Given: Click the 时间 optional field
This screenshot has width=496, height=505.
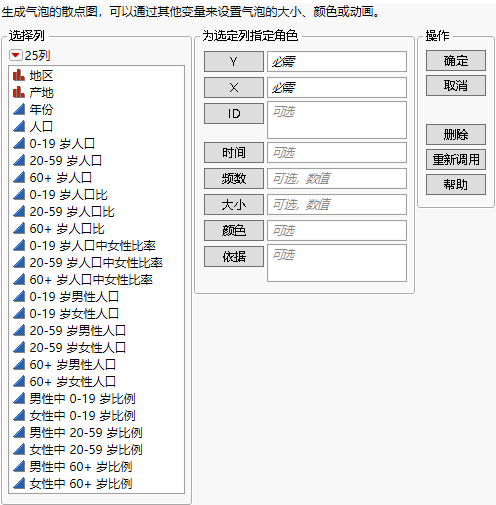Looking at the screenshot, I should (x=337, y=152).
